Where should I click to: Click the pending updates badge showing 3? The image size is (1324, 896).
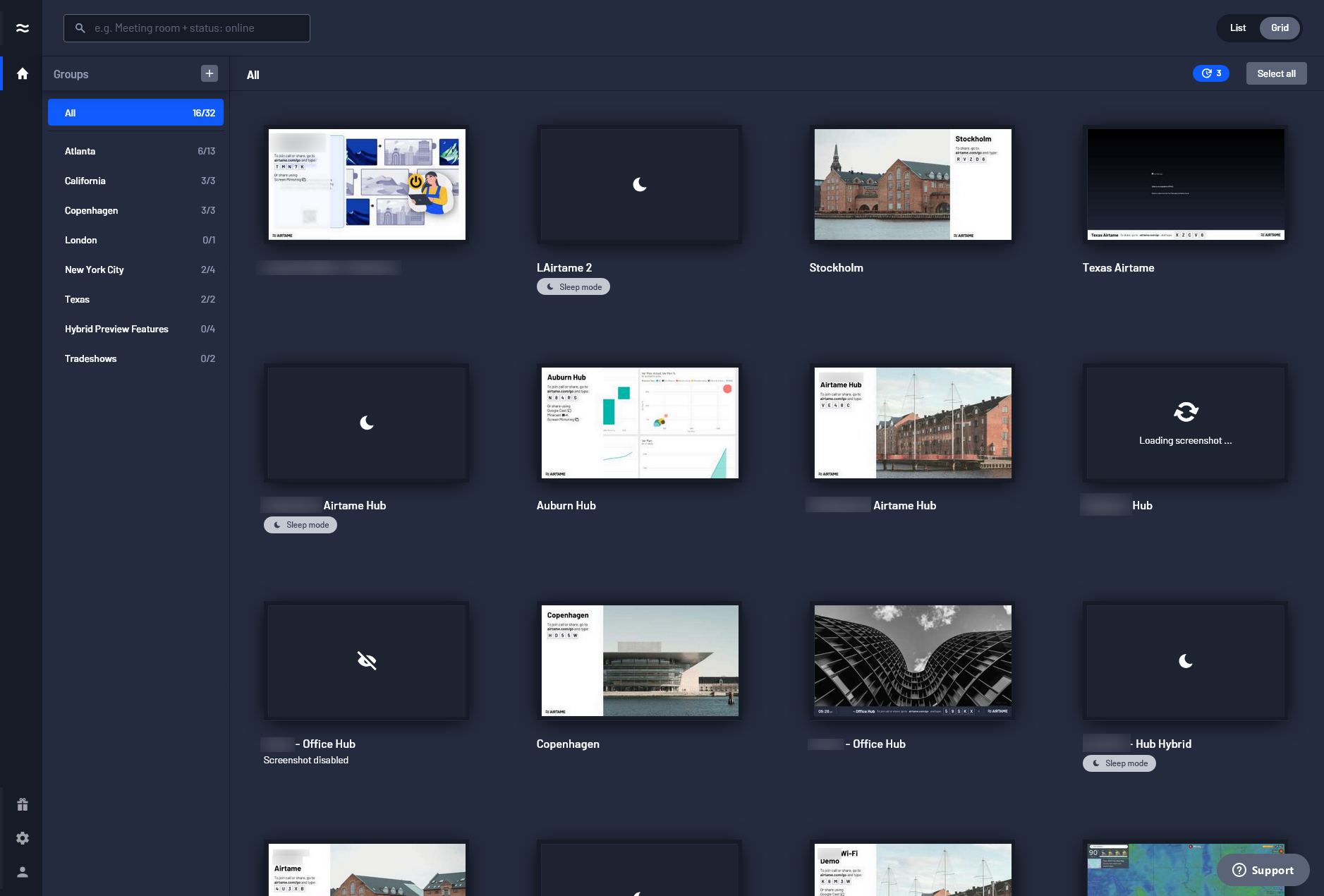(x=1210, y=73)
